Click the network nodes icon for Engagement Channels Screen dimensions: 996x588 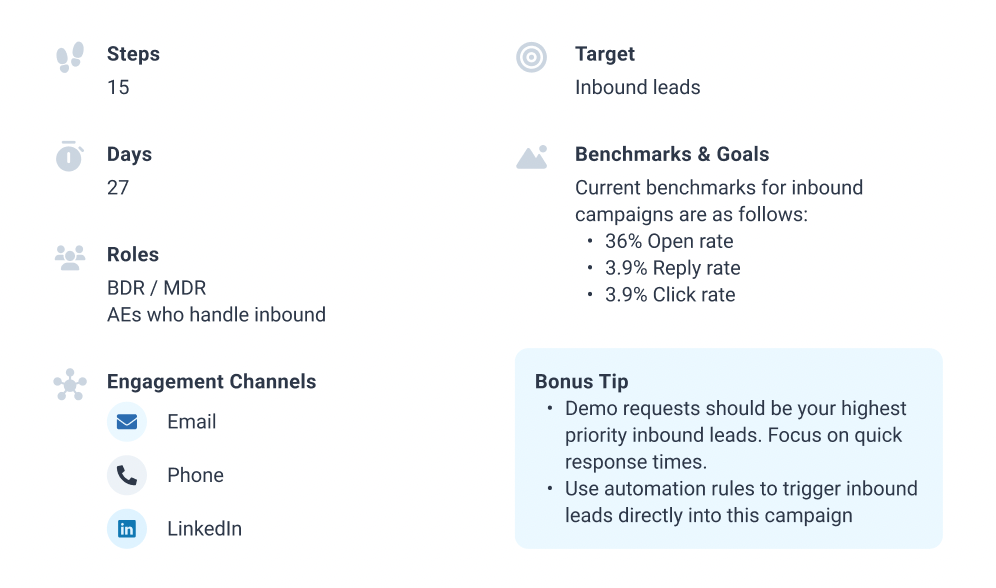70,385
